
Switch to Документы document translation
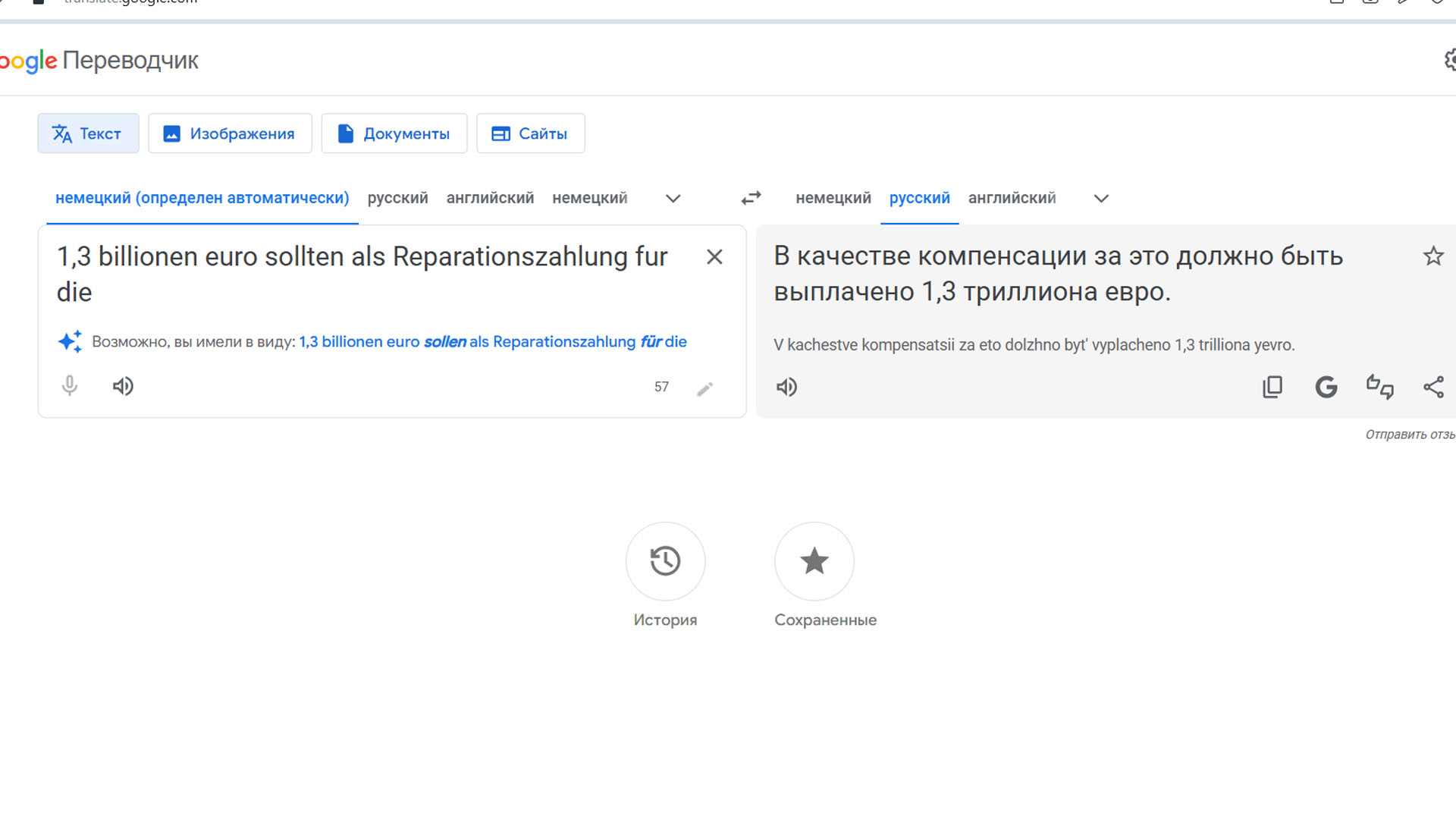tap(394, 133)
